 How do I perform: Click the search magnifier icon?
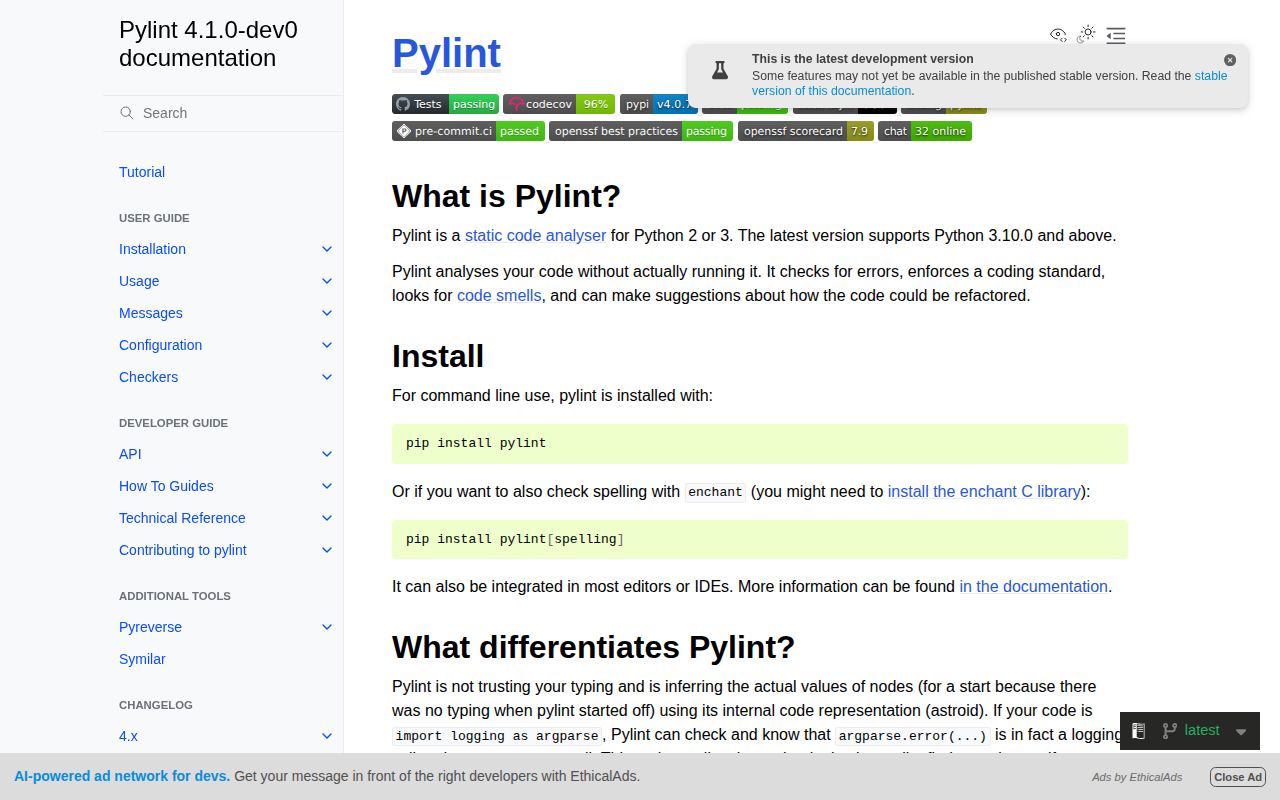click(127, 113)
